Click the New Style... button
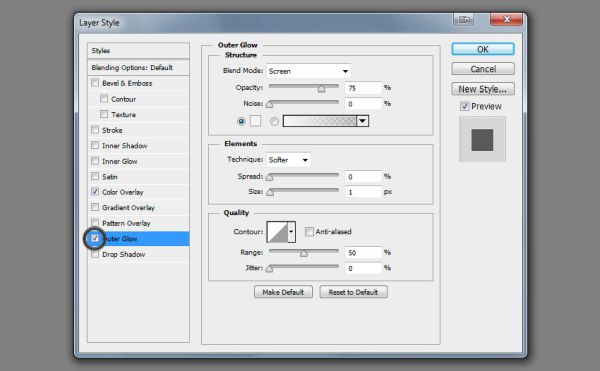The width and height of the screenshot is (600, 371). 483,89
